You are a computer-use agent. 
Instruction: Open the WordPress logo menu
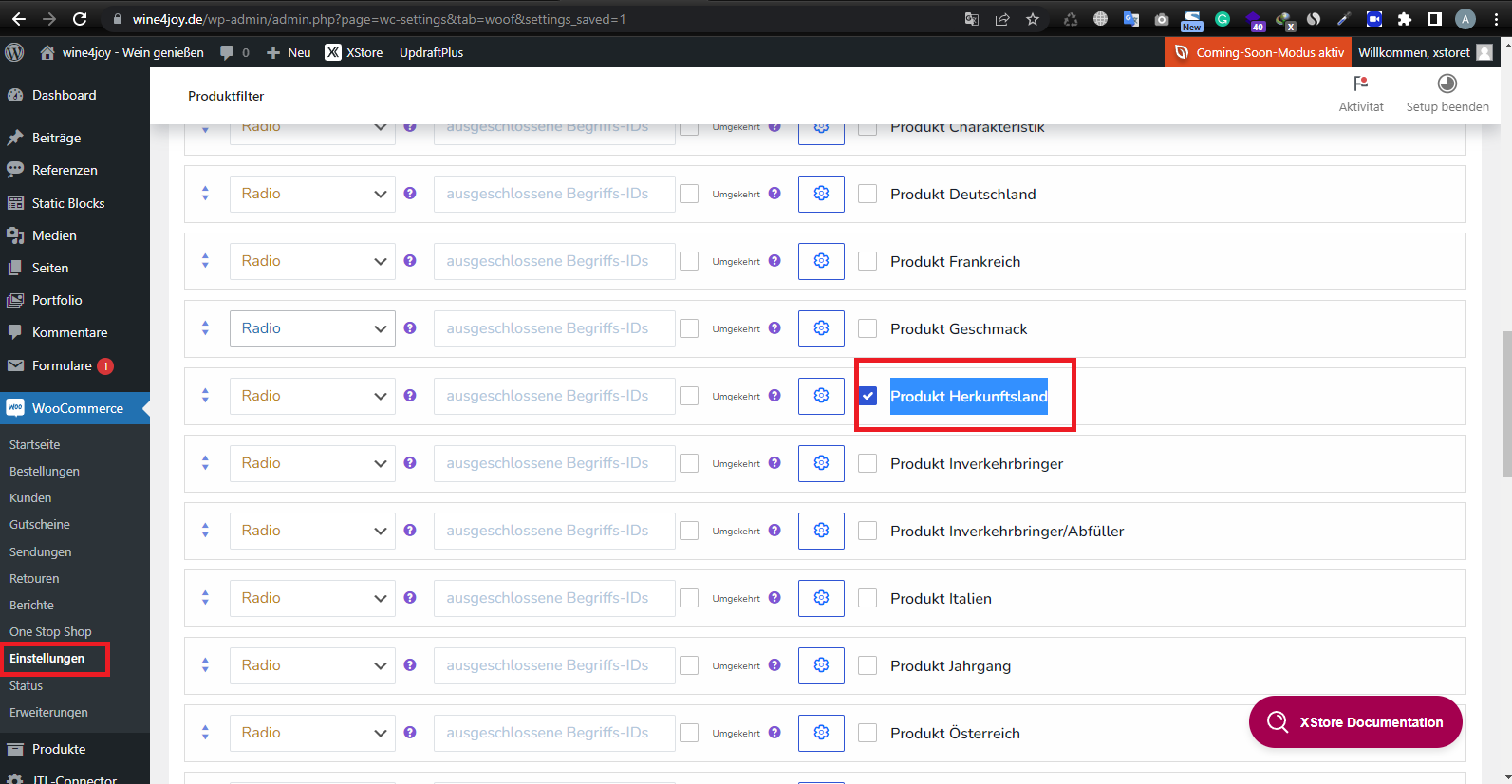(x=14, y=52)
